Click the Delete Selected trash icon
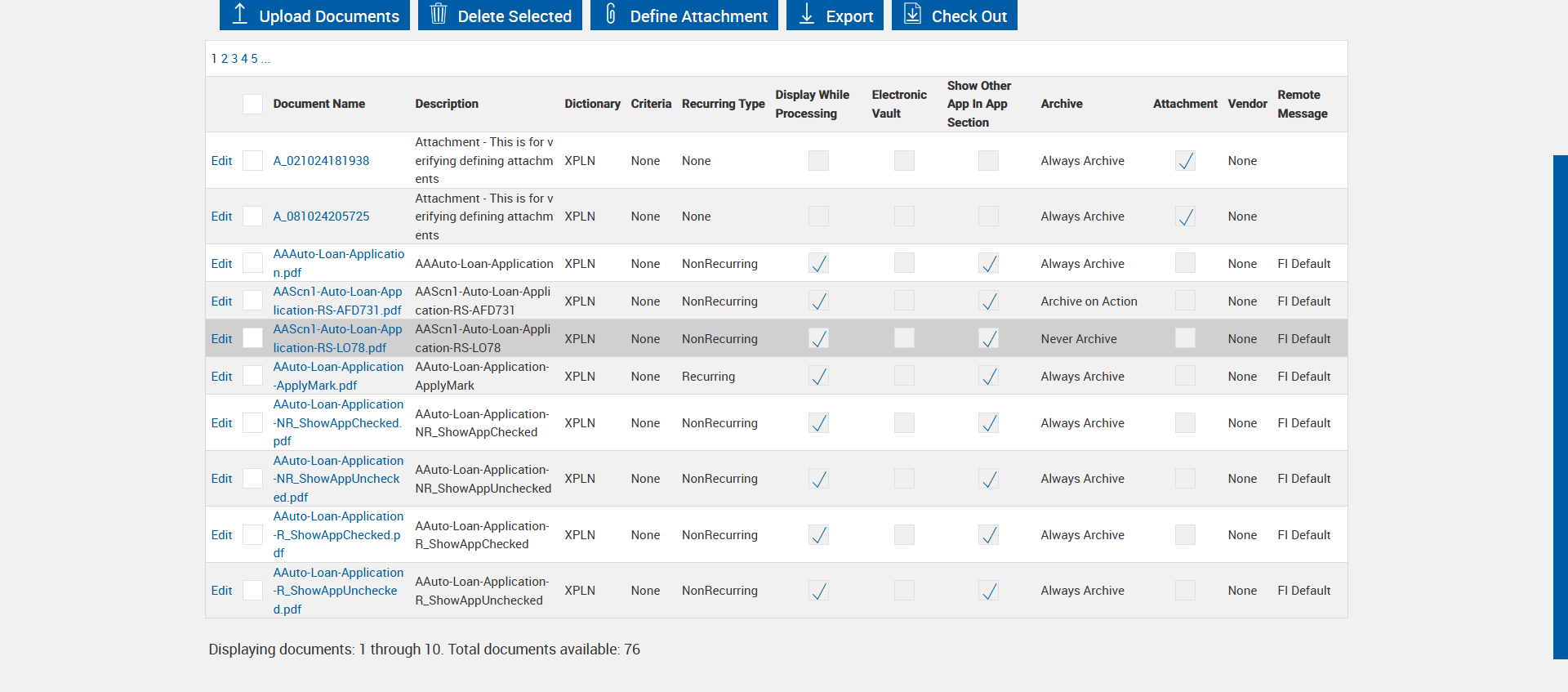Image resolution: width=1568 pixels, height=692 pixels. 439,14
